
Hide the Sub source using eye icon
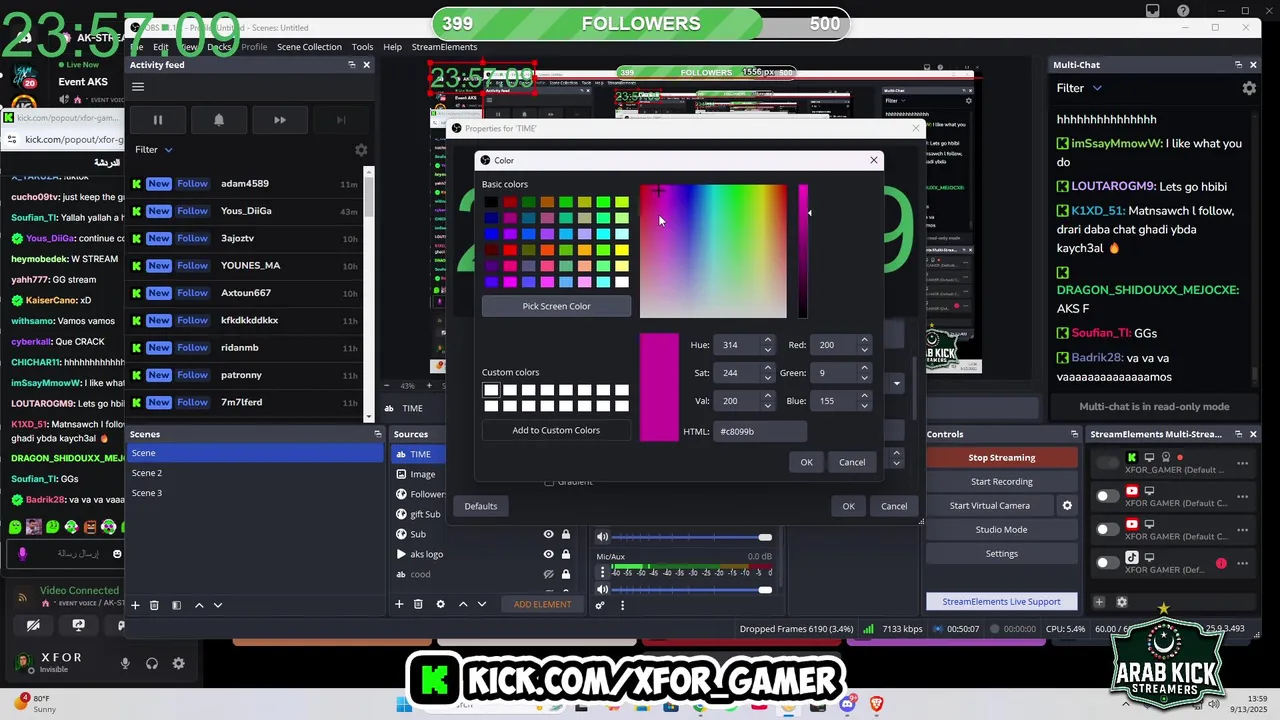point(548,534)
